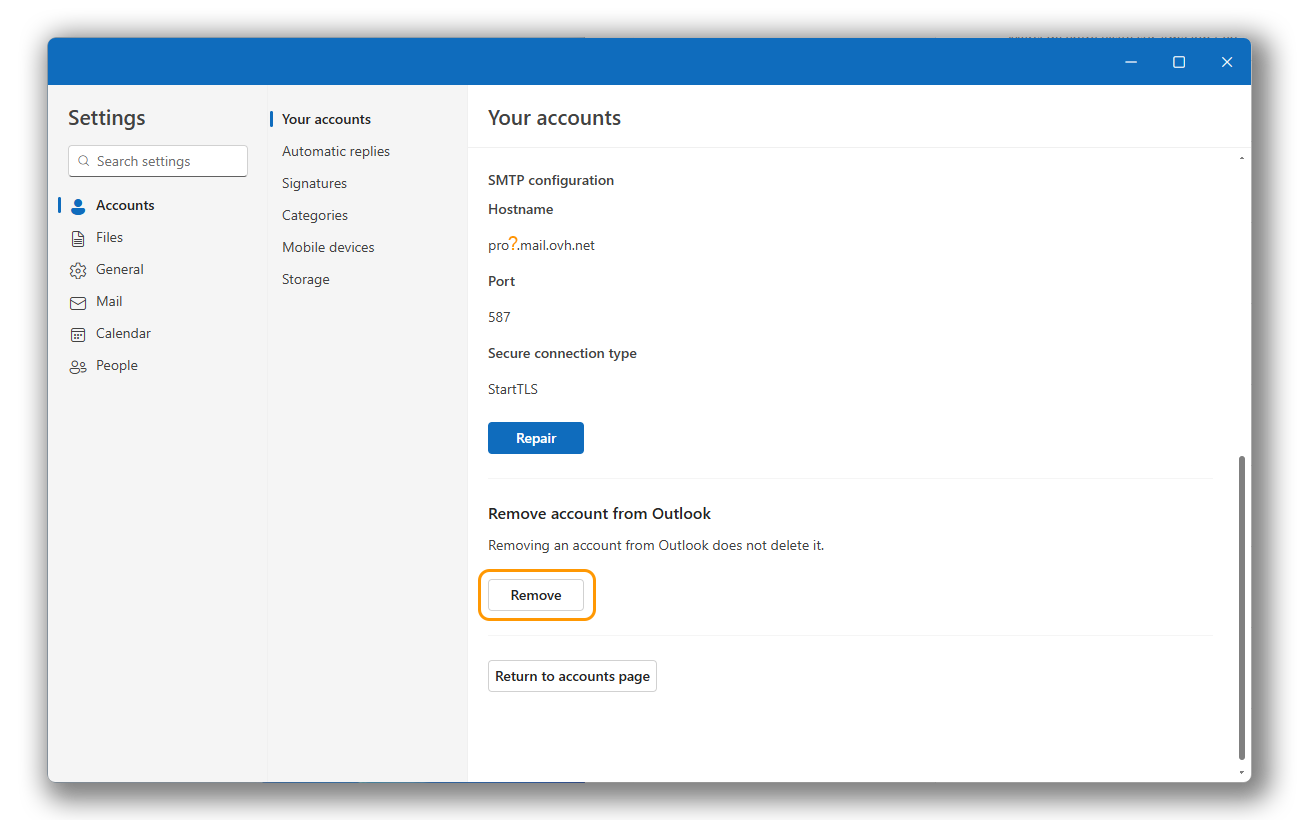1300x820 pixels.
Task: Click the scroll down arrow
Action: tap(1242, 773)
